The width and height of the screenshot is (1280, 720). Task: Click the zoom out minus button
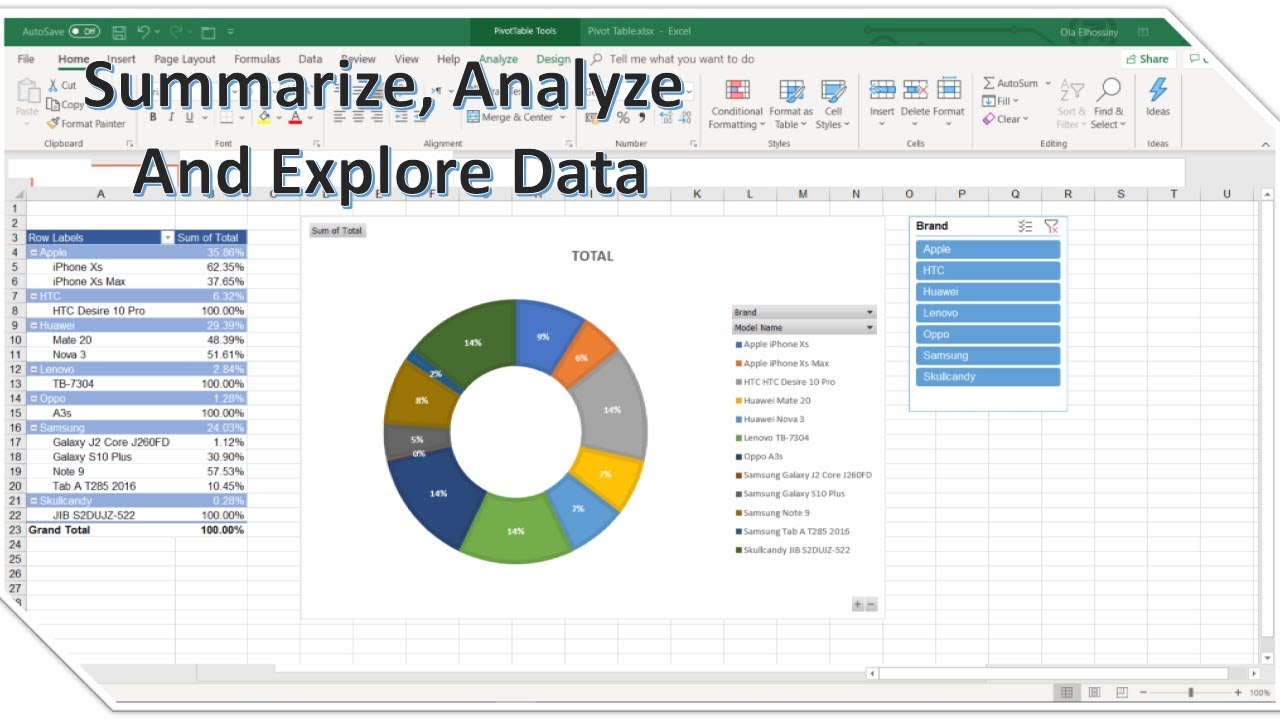(x=1144, y=692)
